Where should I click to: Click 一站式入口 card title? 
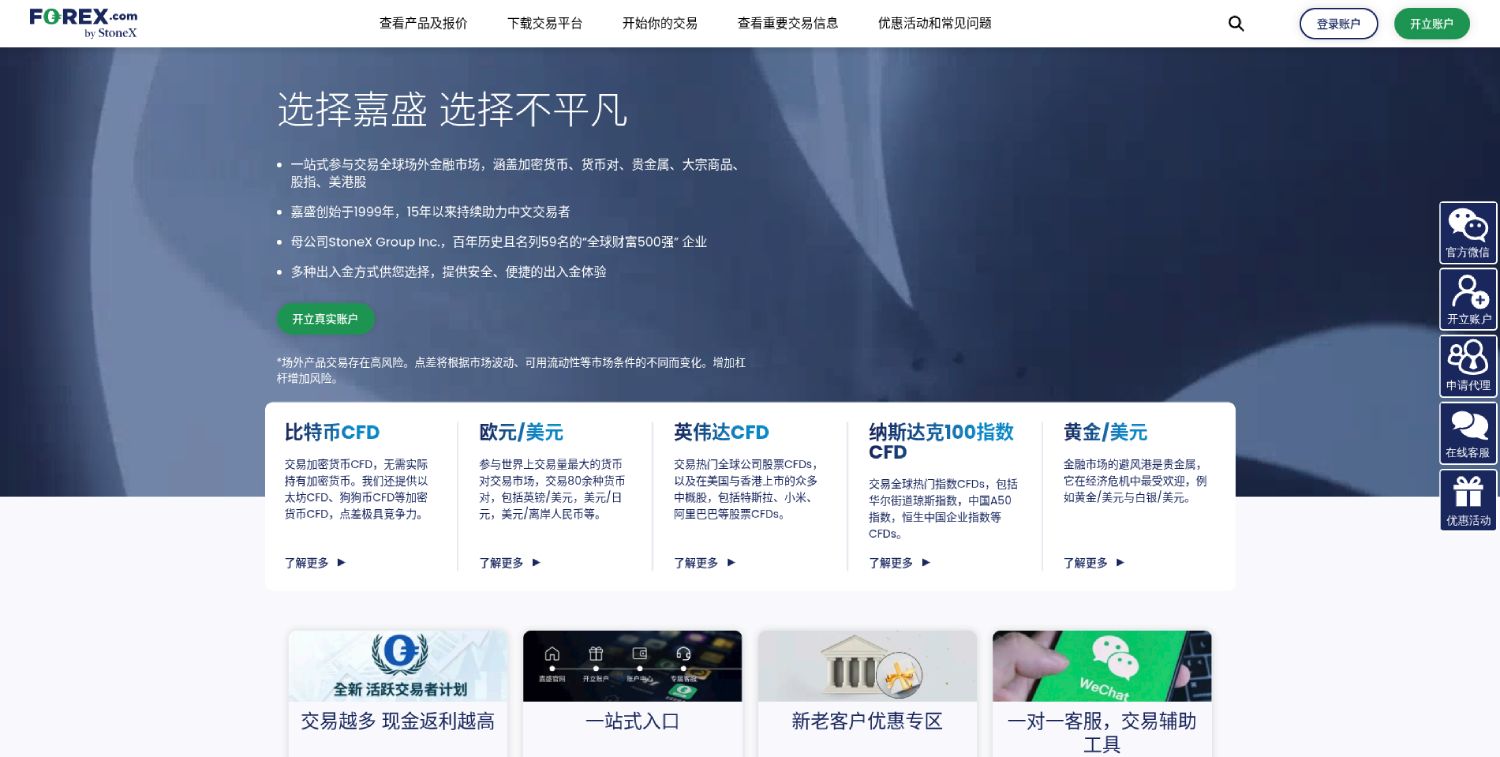tap(633, 721)
